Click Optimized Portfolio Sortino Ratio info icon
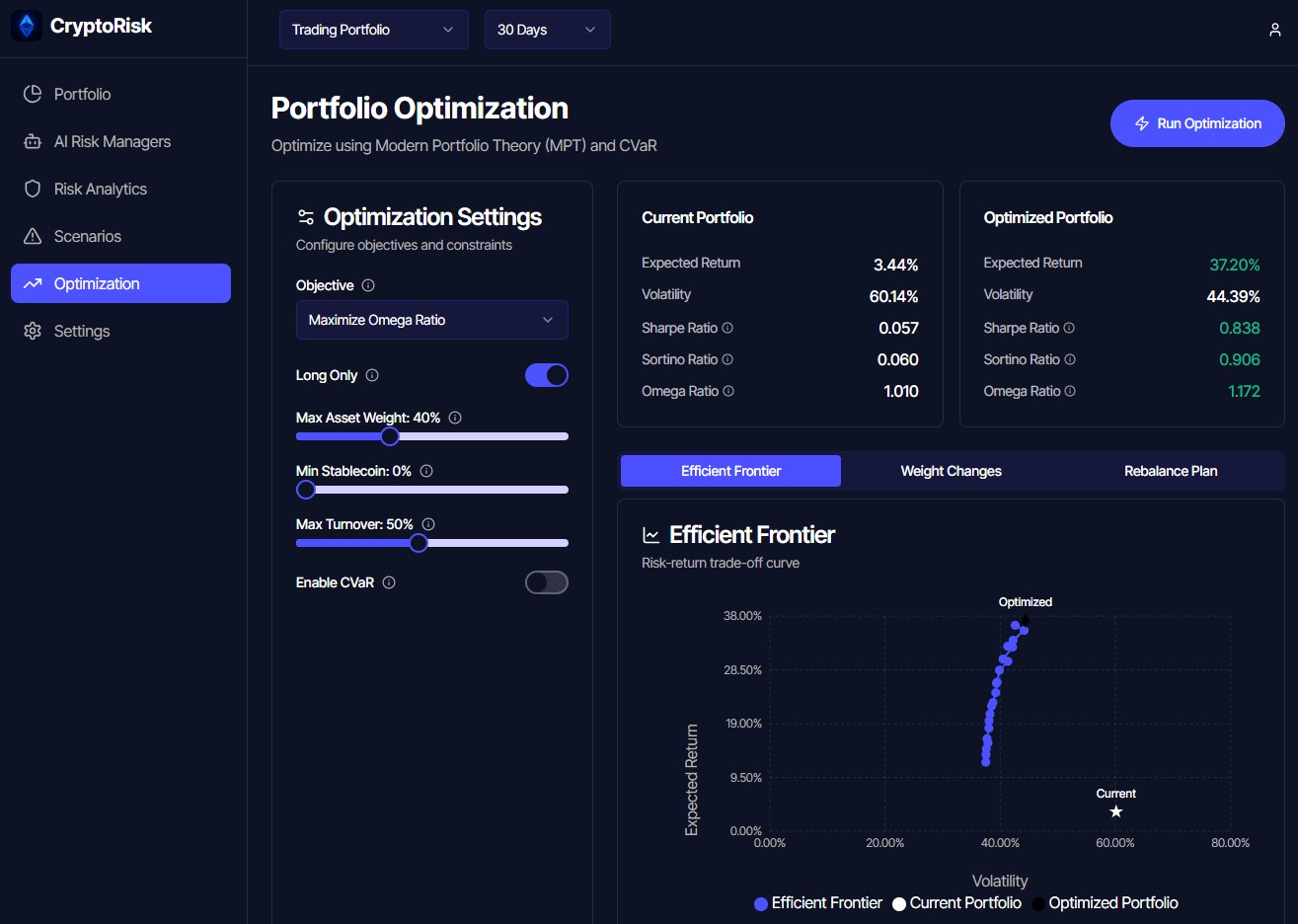 (1070, 359)
